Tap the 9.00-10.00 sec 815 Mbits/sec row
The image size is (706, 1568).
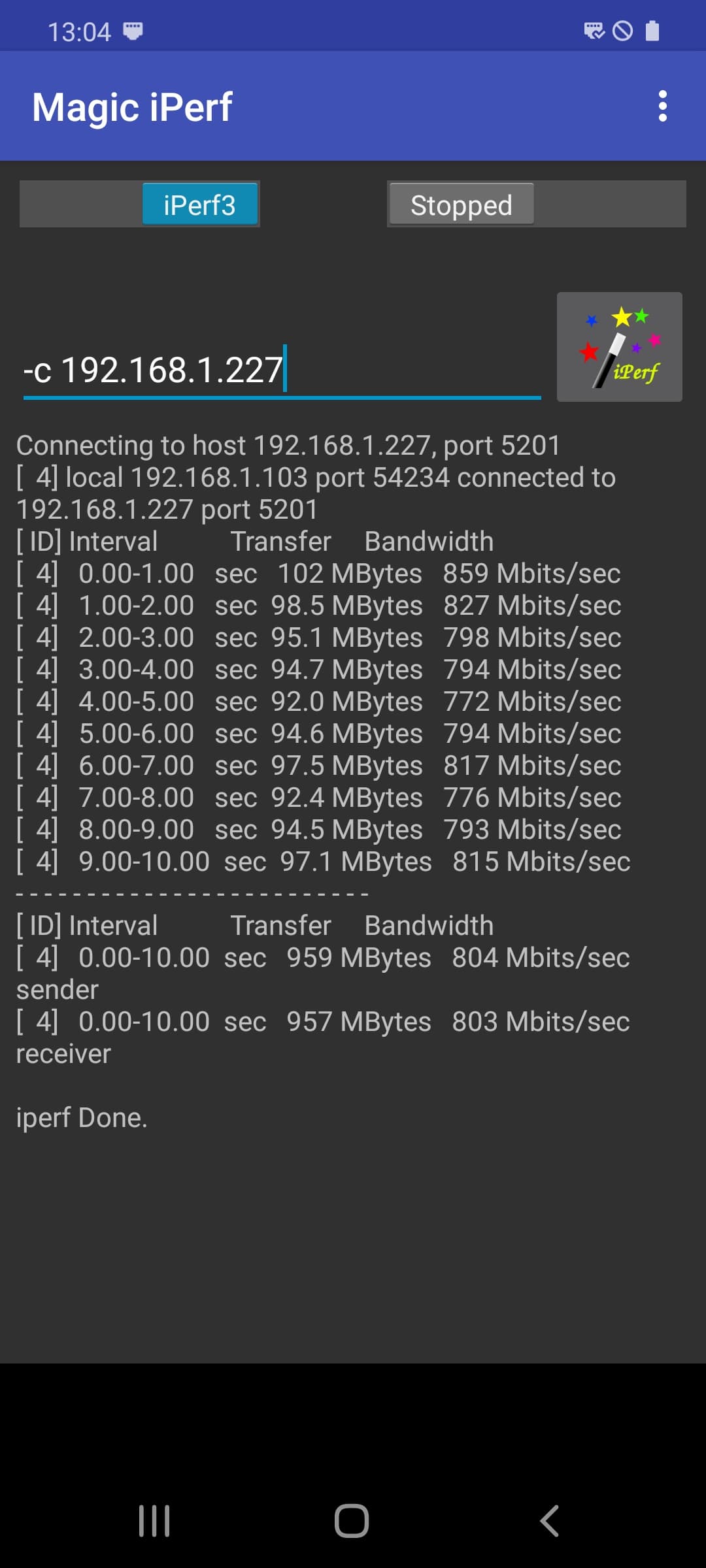pos(323,862)
